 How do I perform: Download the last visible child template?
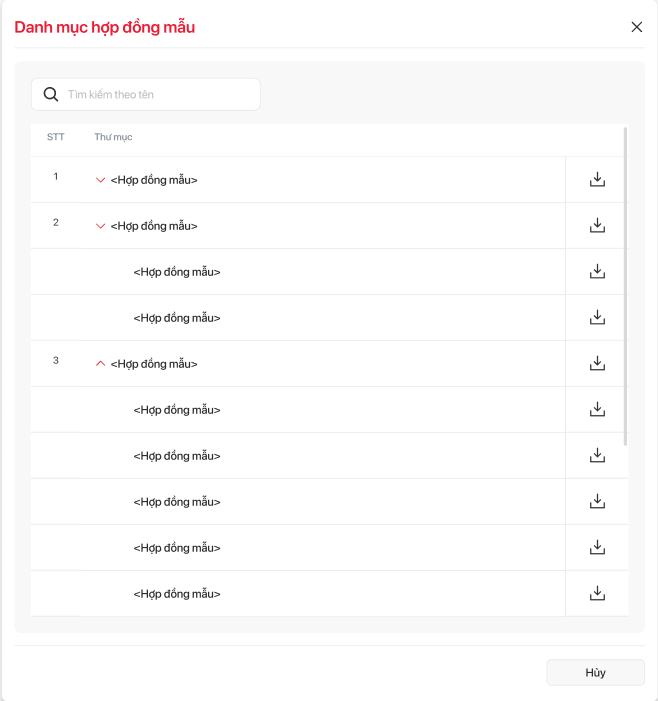click(597, 594)
